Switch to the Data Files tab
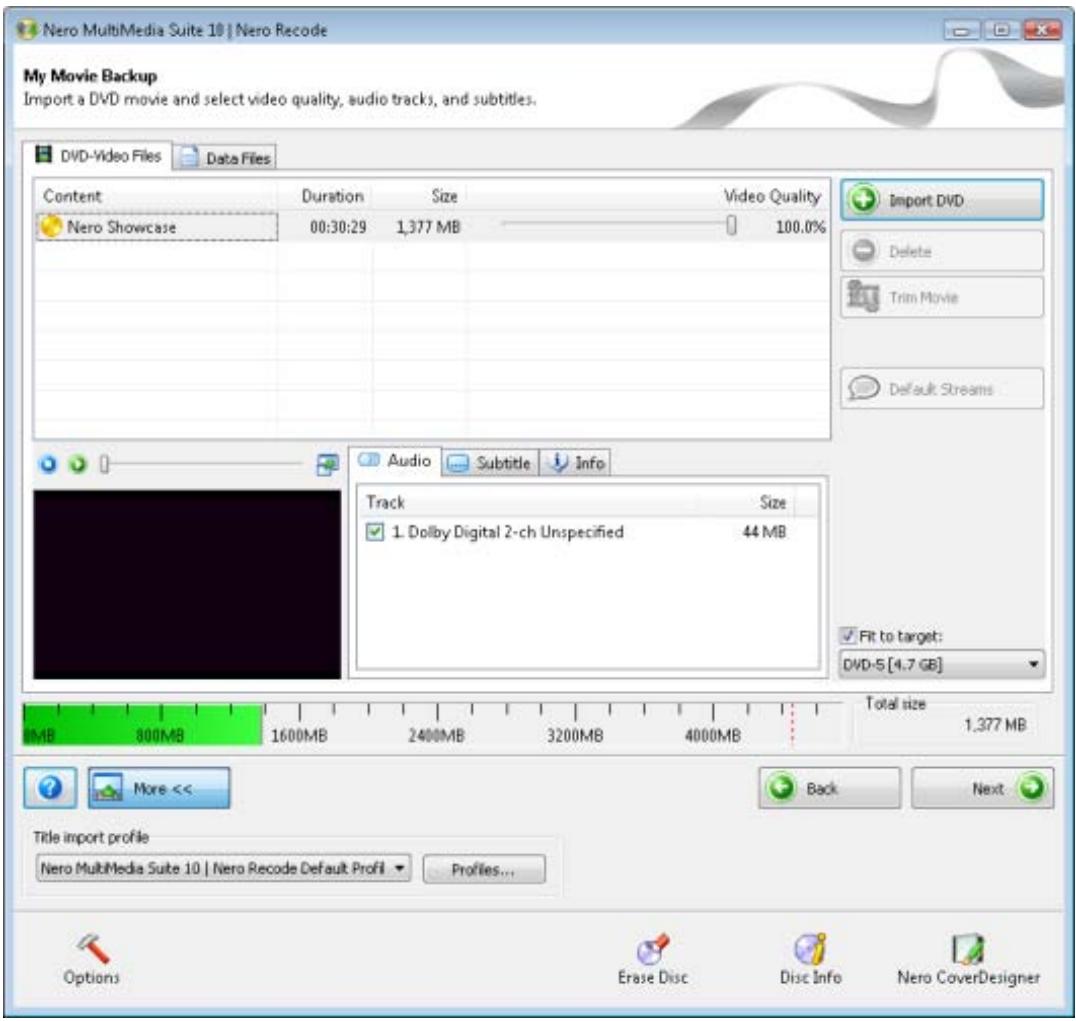This screenshot has width=1076, height=1021. (x=226, y=158)
